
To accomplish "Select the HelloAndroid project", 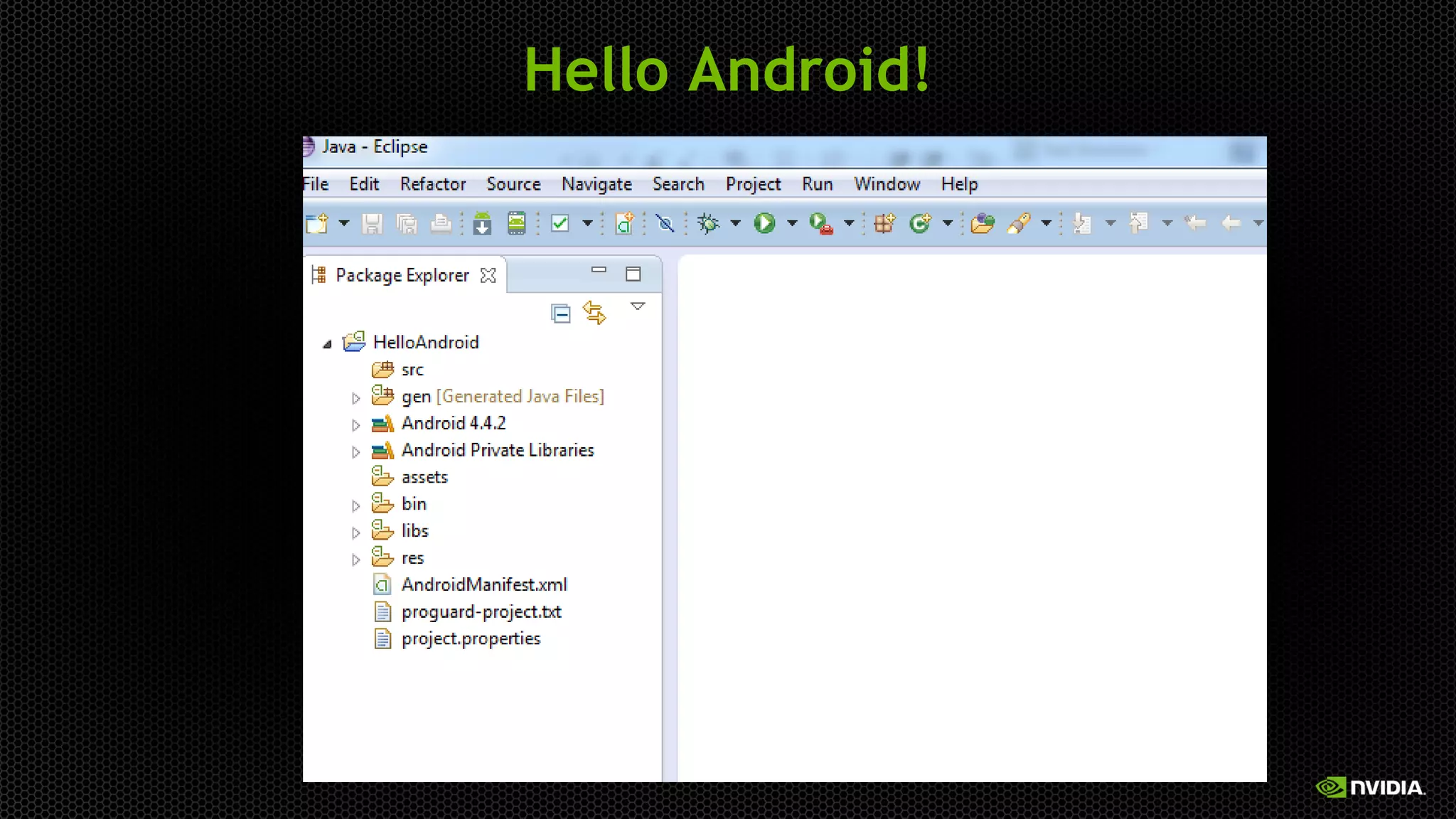I will [x=426, y=343].
